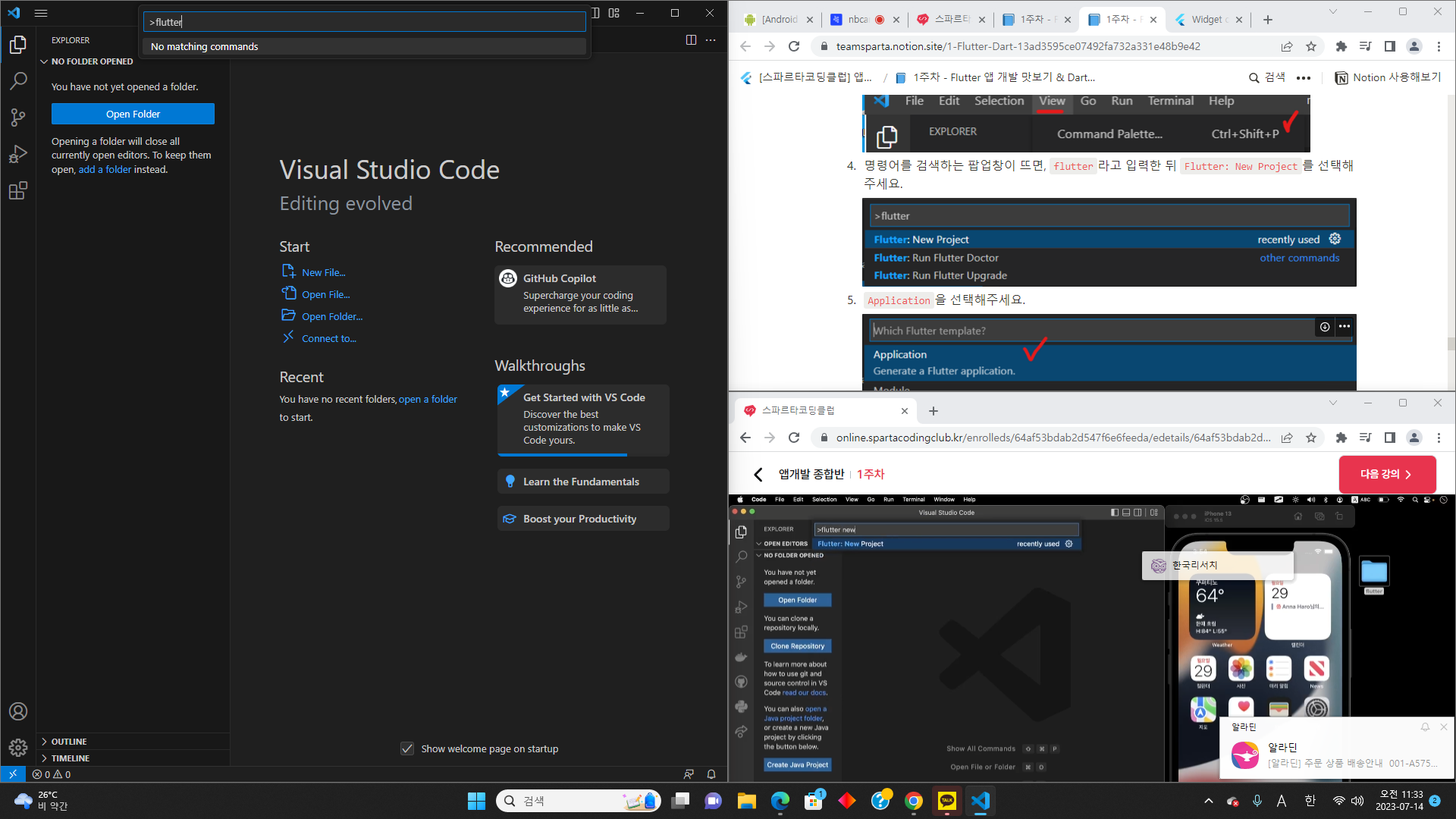Switch to the [Android] Chrome tab

[777, 20]
